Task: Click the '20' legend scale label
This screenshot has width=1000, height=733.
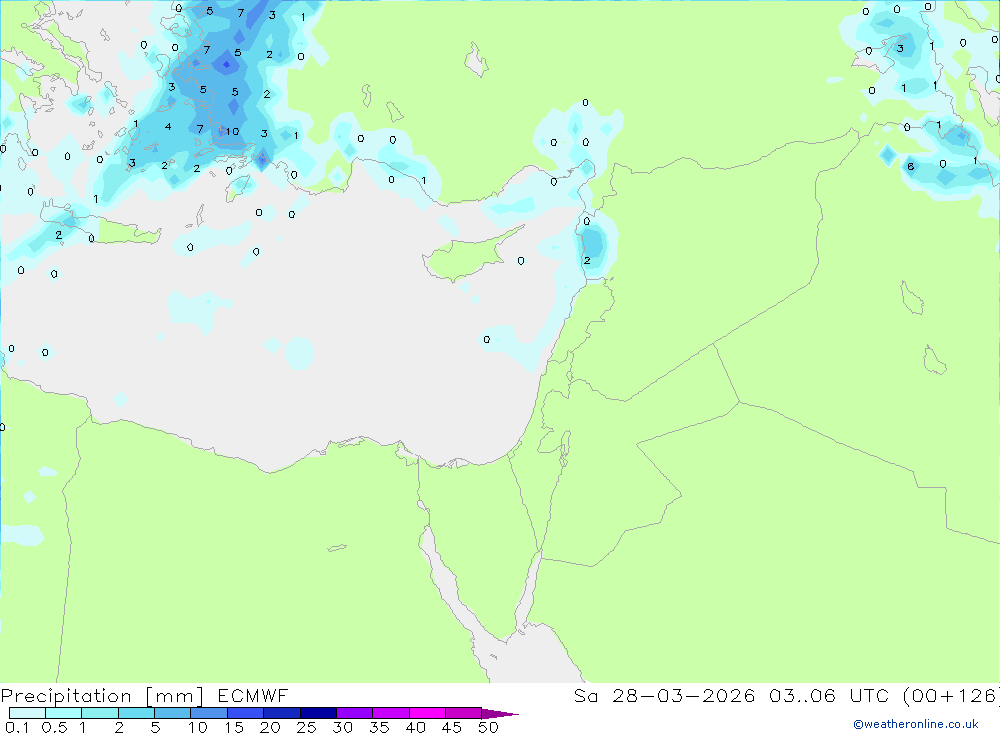Action: click(270, 727)
